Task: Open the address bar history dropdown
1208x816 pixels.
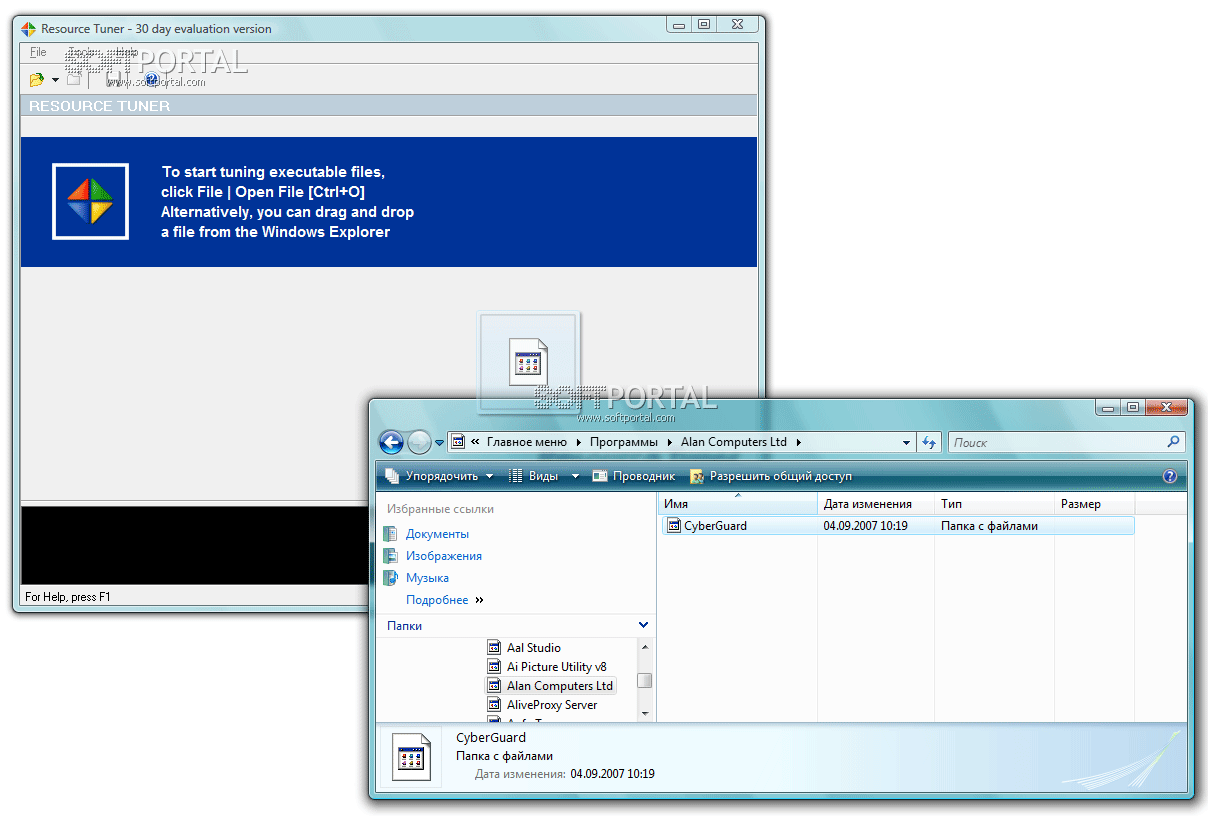Action: [x=907, y=442]
